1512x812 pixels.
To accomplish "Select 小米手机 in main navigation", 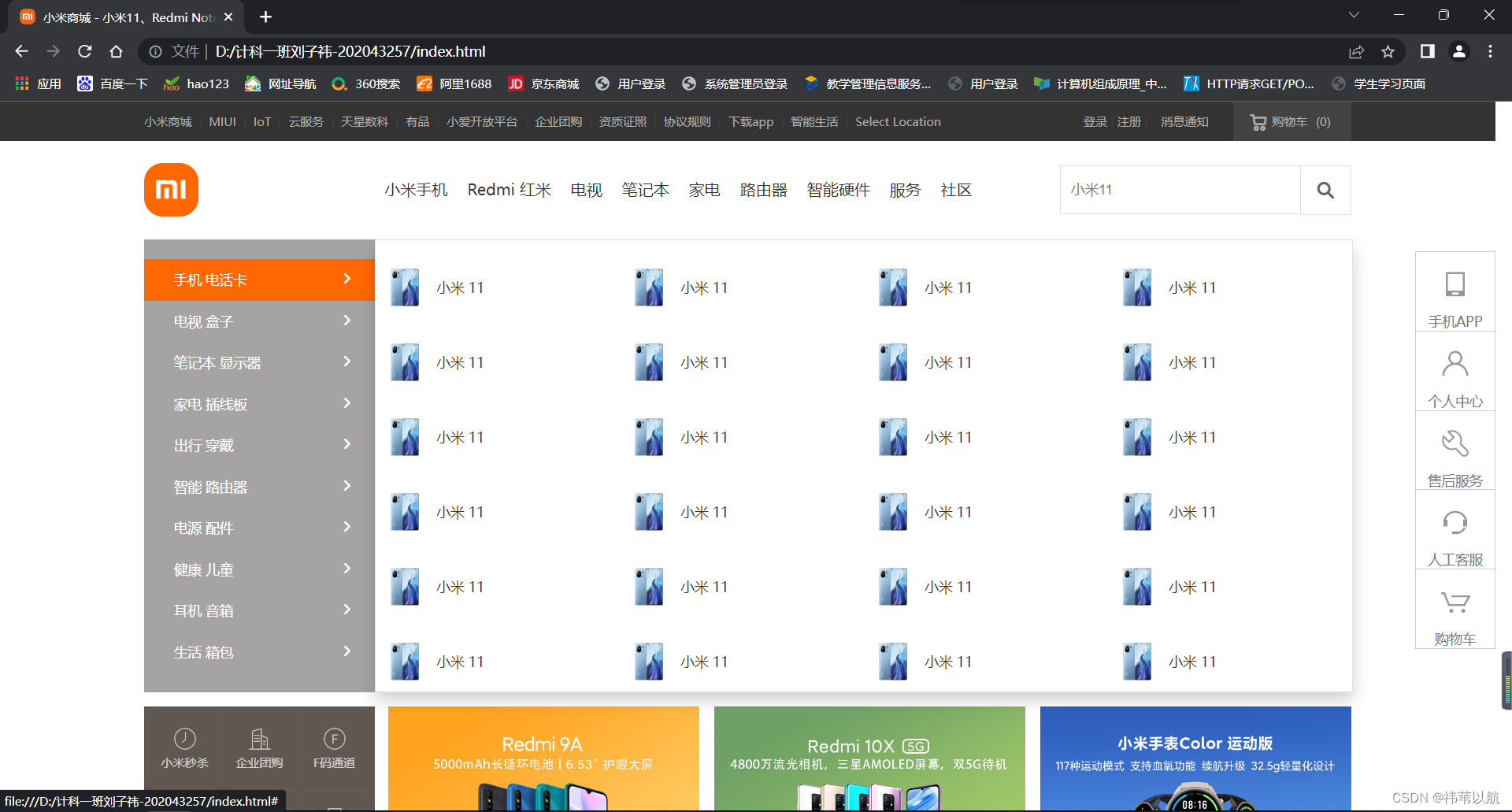I will click(416, 190).
